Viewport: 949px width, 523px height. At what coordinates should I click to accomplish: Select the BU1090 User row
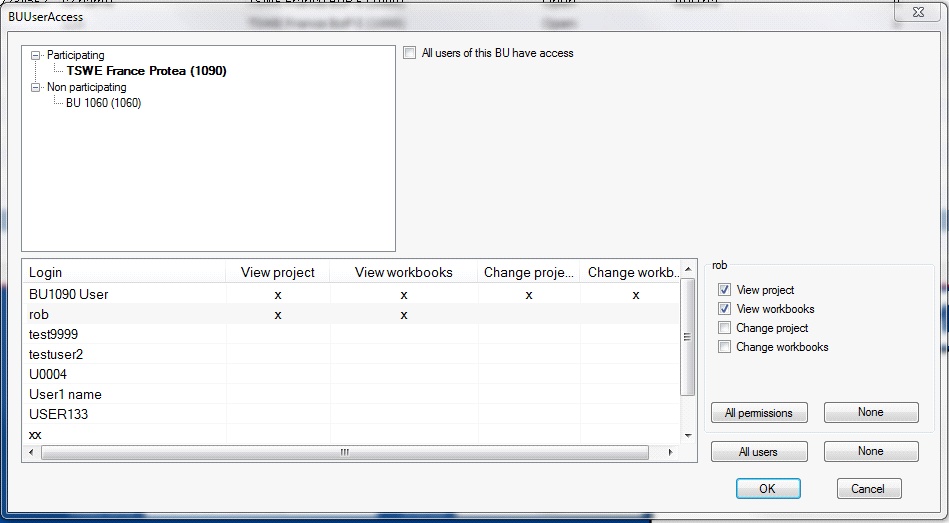click(x=69, y=295)
